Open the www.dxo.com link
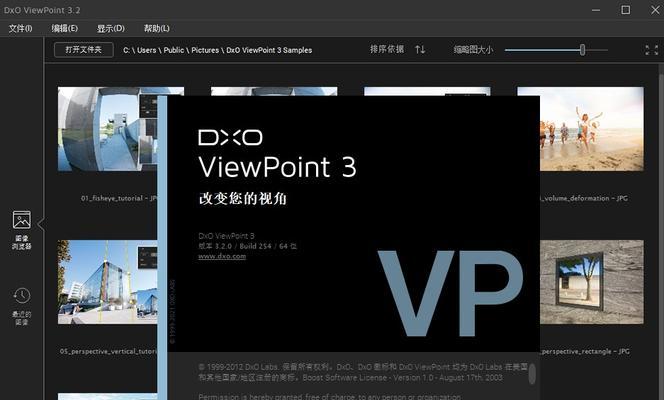The width and height of the screenshot is (664, 400). pos(222,256)
